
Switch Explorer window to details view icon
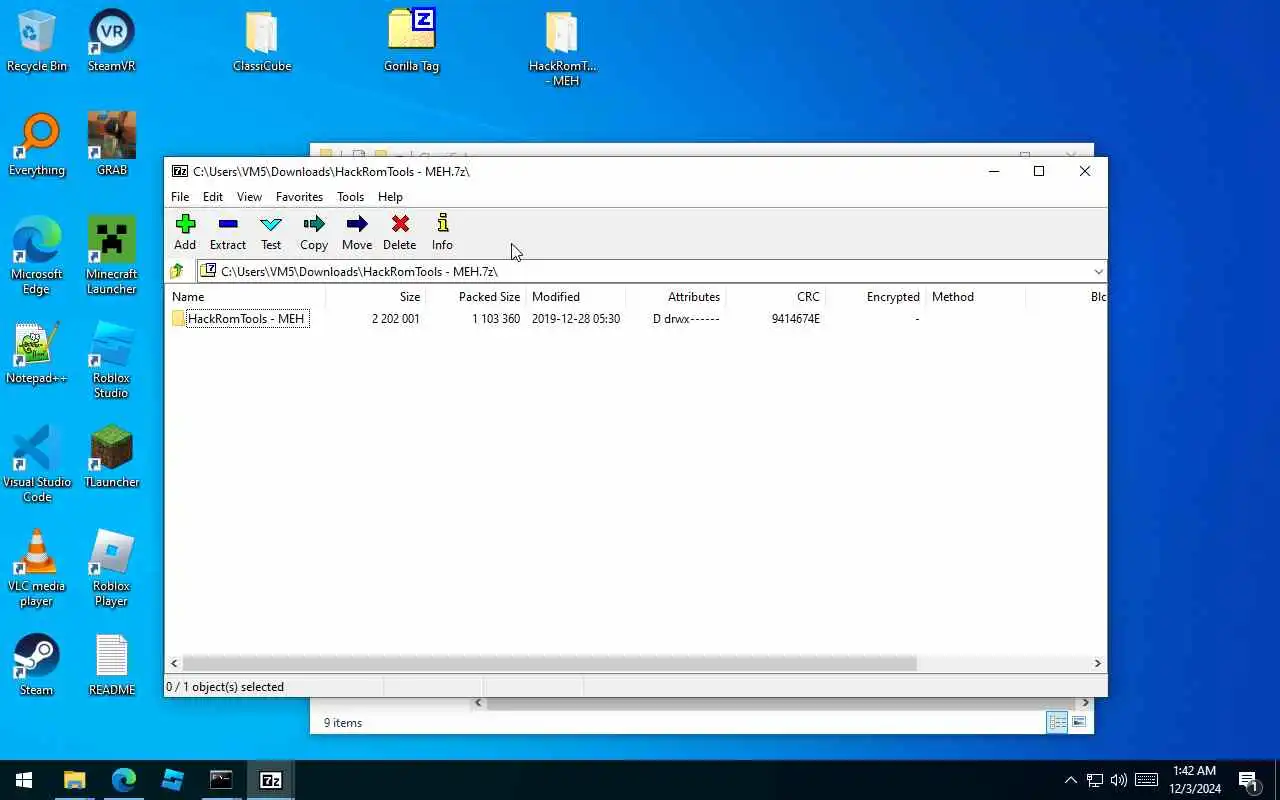click(x=1057, y=722)
